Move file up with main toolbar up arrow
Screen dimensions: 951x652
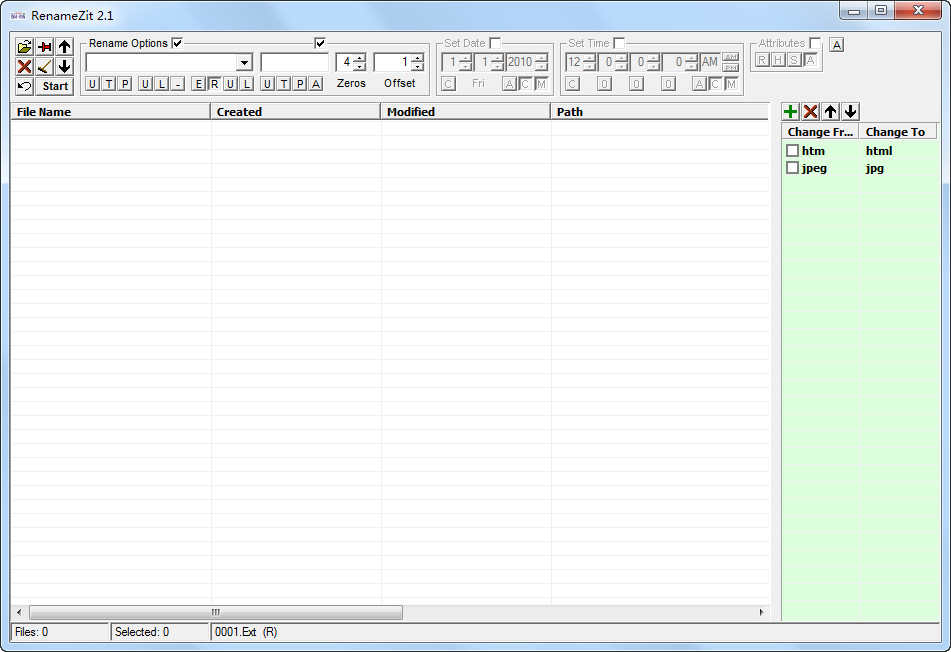coord(64,47)
